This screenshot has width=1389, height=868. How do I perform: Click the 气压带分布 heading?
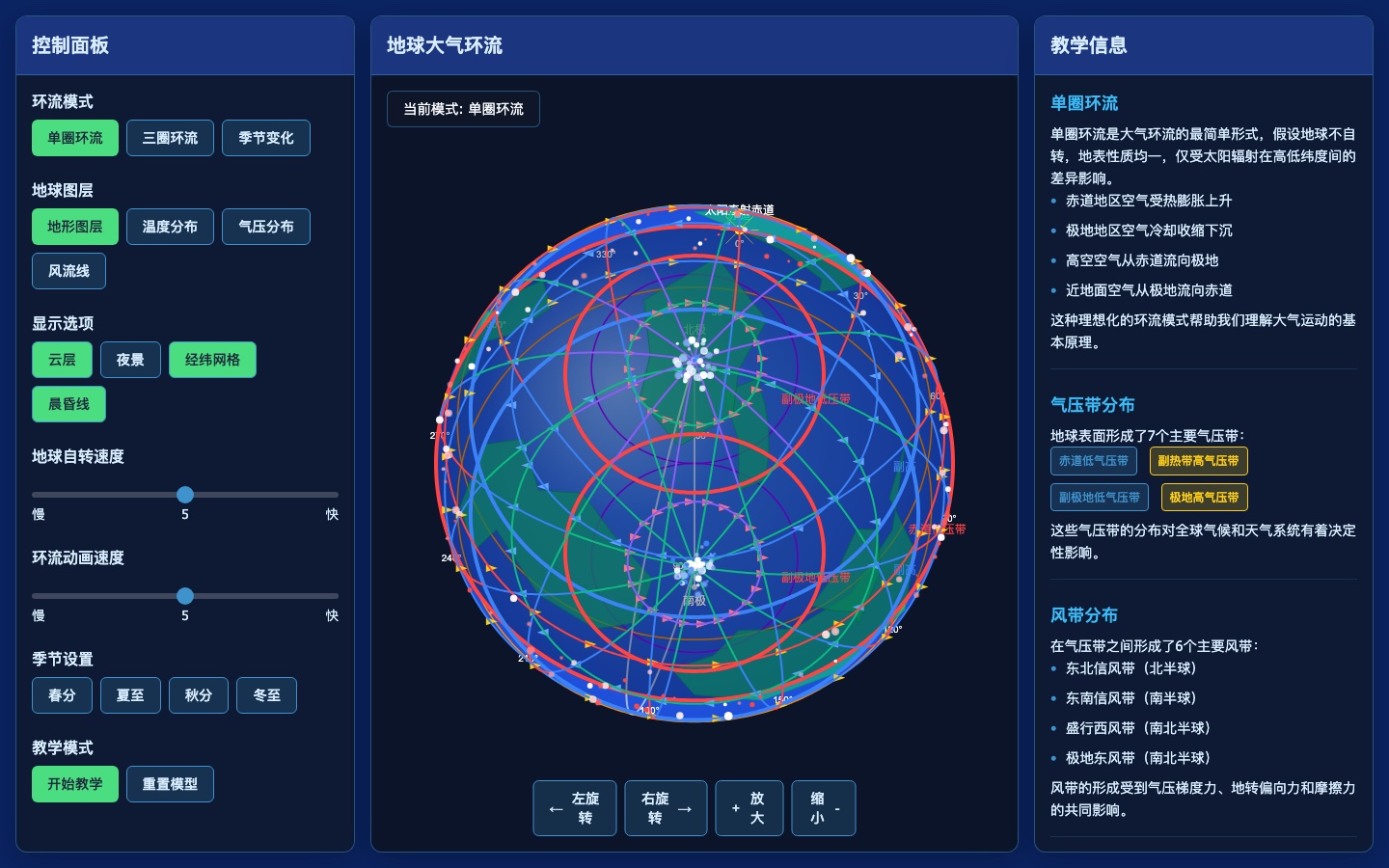pyautogui.click(x=1092, y=405)
